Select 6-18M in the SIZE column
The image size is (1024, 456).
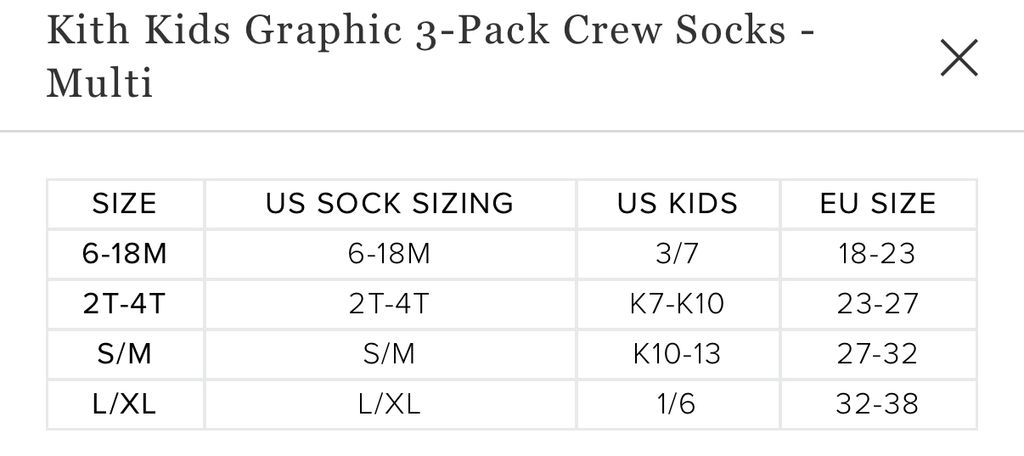click(x=125, y=254)
